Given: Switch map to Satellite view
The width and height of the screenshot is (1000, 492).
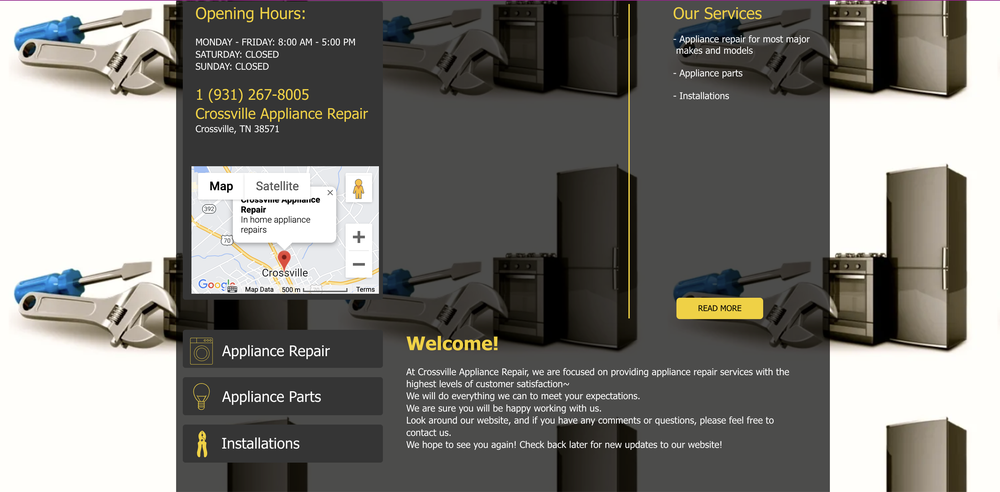Looking at the screenshot, I should coord(277,186).
